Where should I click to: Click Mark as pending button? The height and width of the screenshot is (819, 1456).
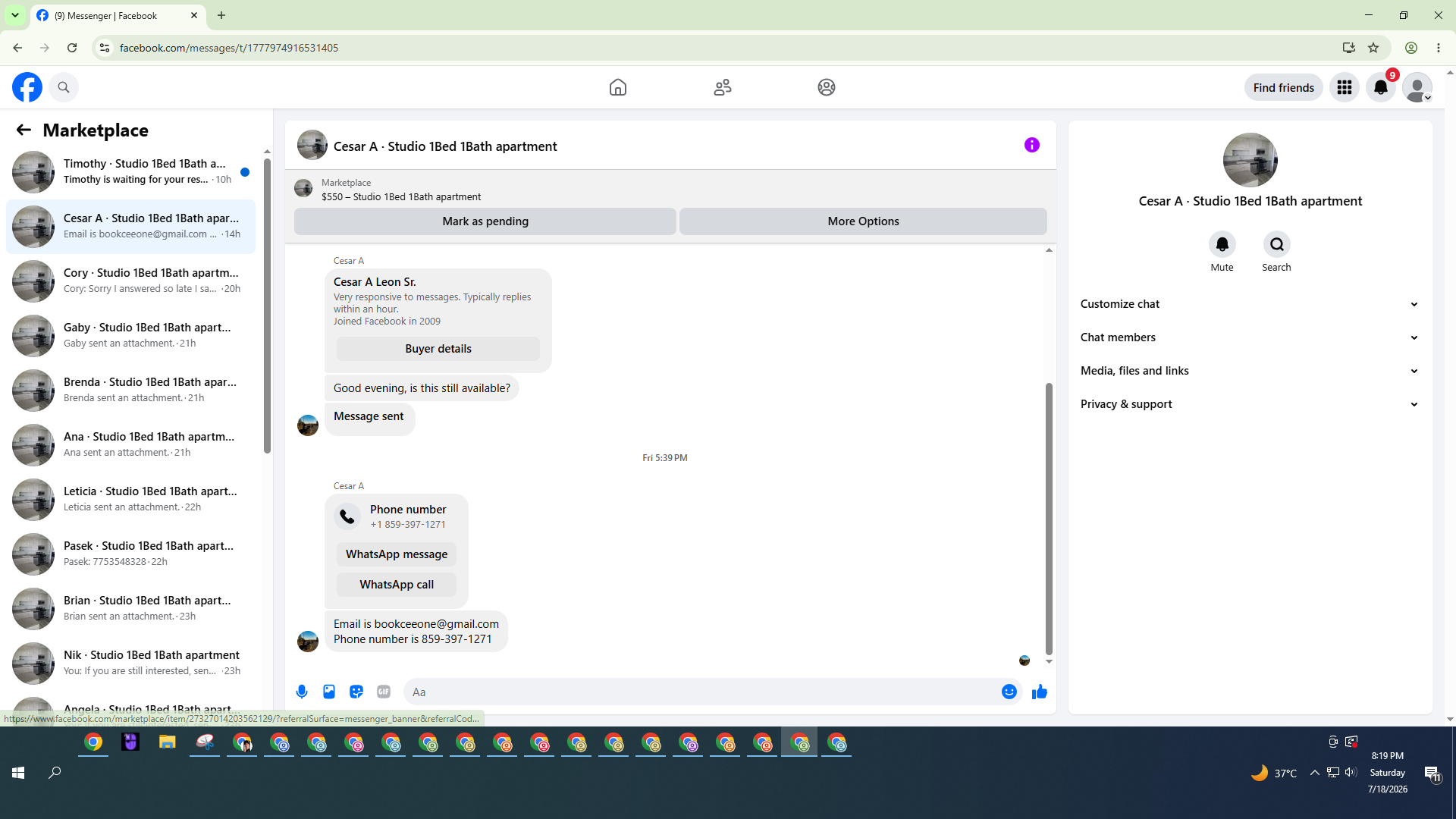[x=485, y=221]
